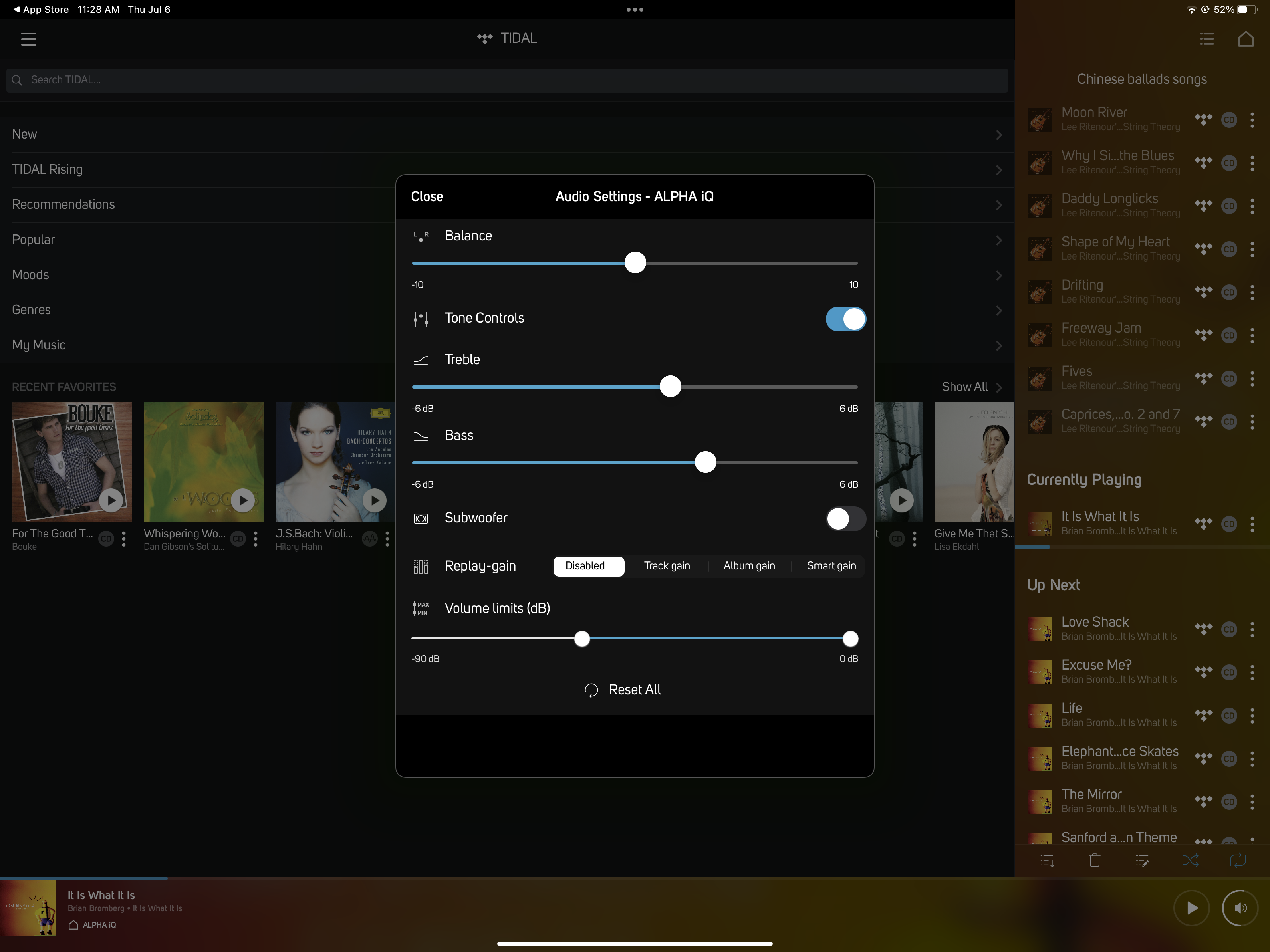This screenshot has width=1270, height=952.
Task: Enable the Subwoofer switch
Action: pos(846,518)
